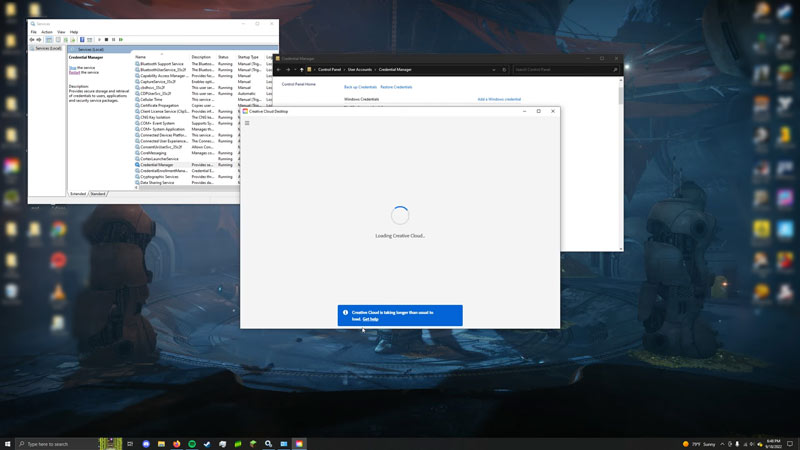Open the hamburger menu in Creative Cloud Desktop
The image size is (800, 450).
pyautogui.click(x=247, y=123)
